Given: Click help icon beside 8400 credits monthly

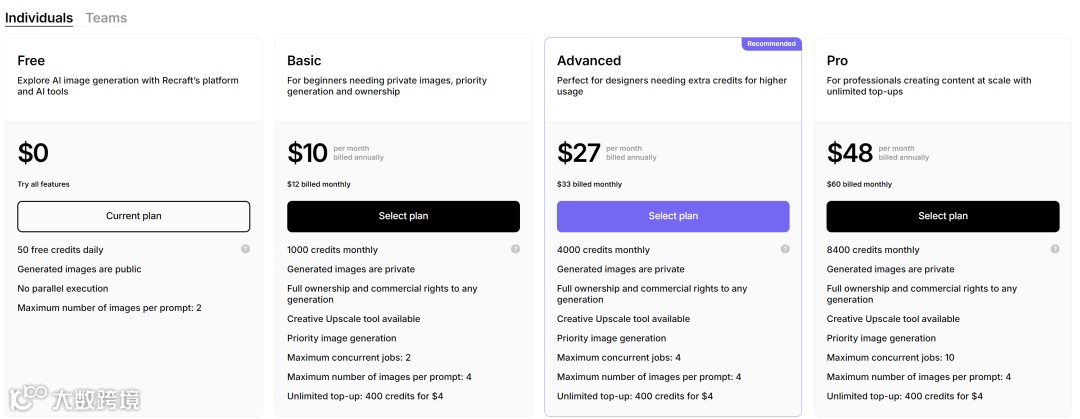Looking at the screenshot, I should 1055,249.
